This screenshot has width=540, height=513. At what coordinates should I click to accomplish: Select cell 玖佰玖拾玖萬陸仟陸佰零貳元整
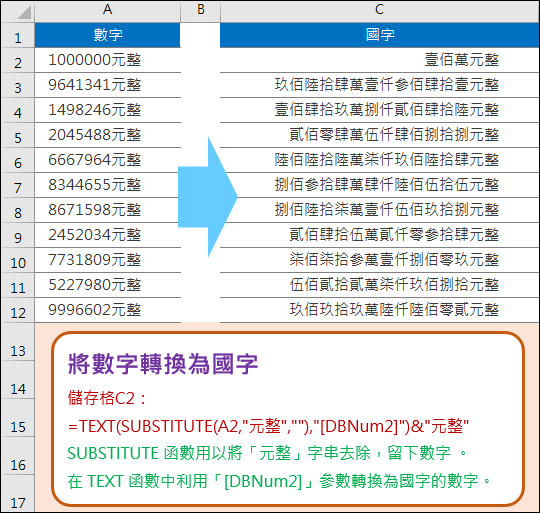pyautogui.click(x=380, y=310)
